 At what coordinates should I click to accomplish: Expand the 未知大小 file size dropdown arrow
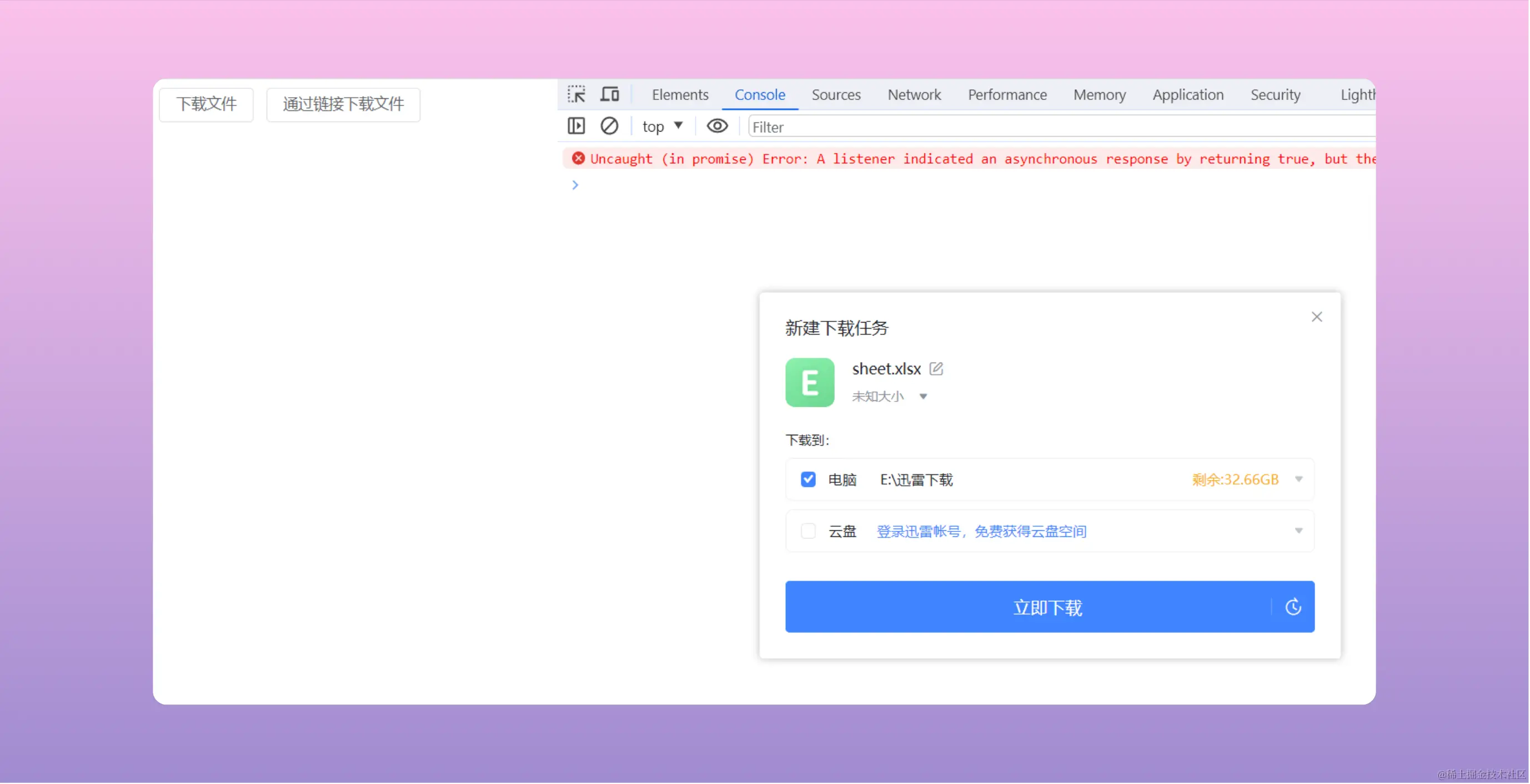click(x=923, y=397)
